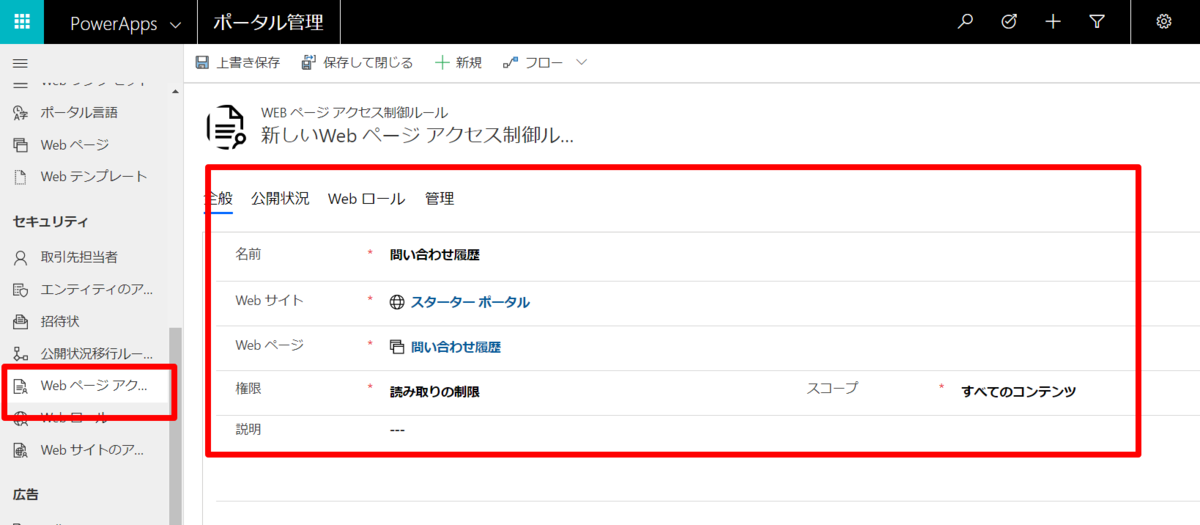Switch to the Web ロール tab
This screenshot has height=525, width=1200.
366,198
